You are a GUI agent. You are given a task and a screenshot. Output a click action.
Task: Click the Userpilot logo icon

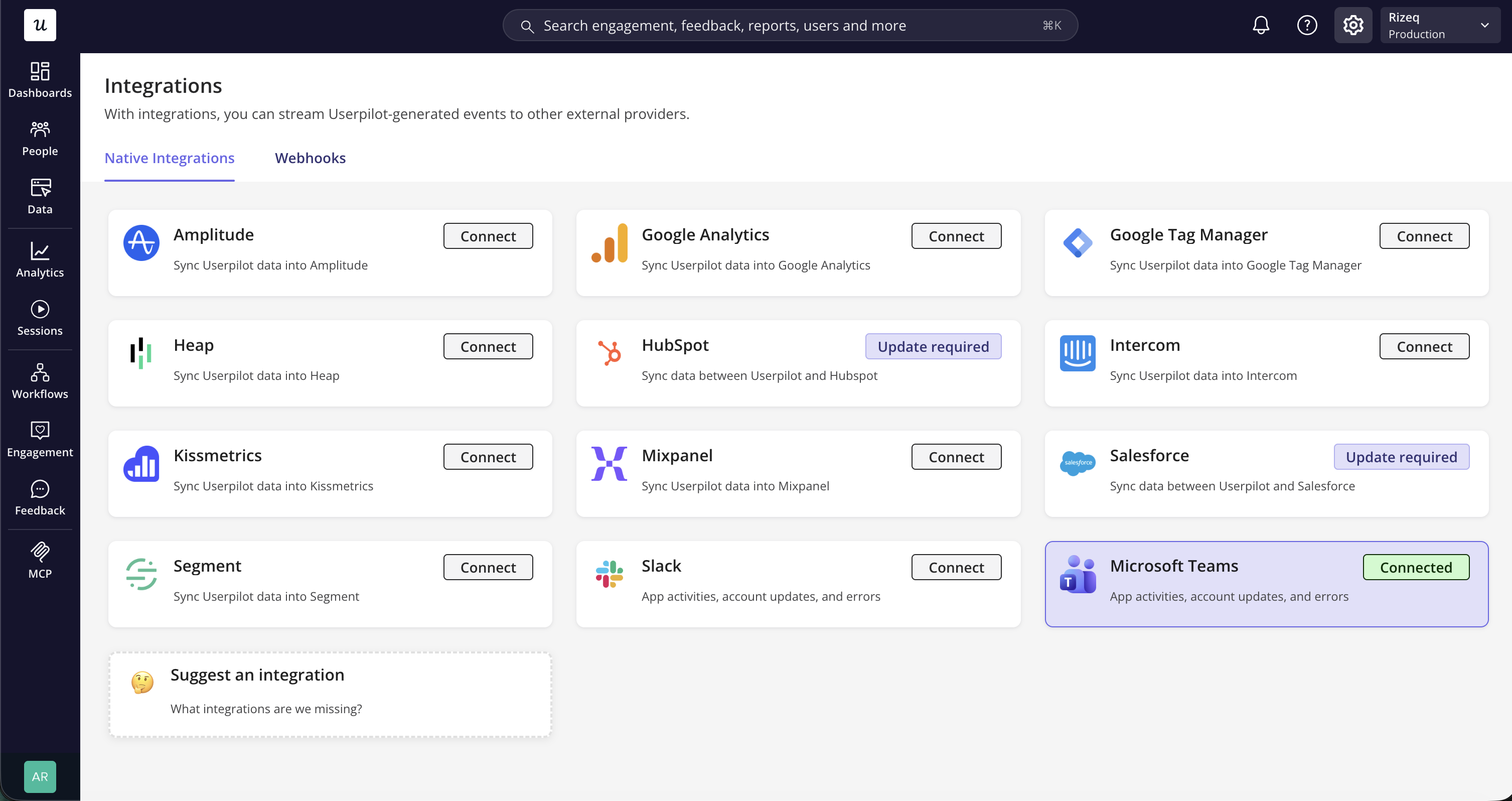click(x=40, y=25)
